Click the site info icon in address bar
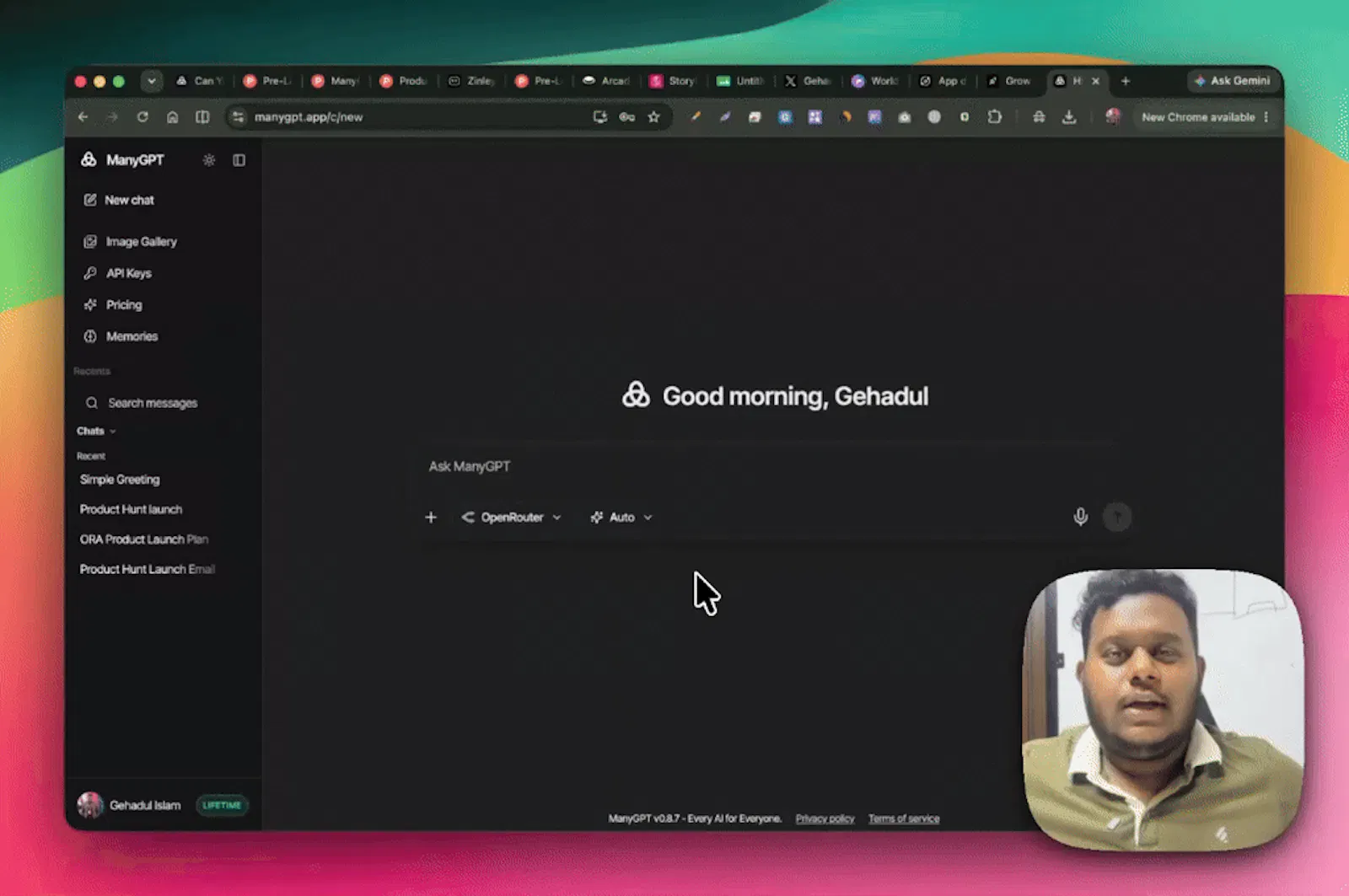The width and height of the screenshot is (1349, 896). pos(239,117)
